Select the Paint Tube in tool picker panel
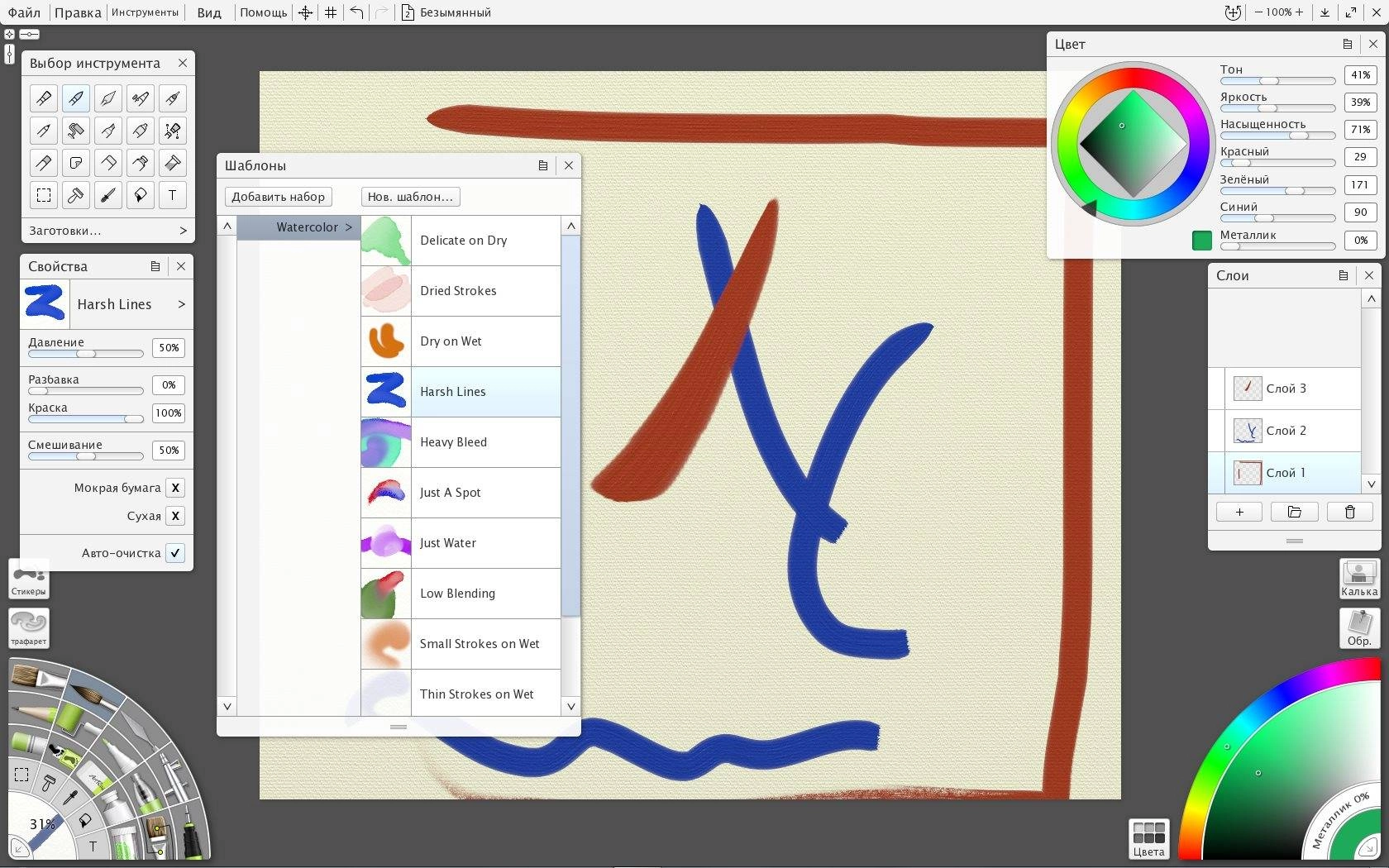1389x868 pixels. click(141, 163)
